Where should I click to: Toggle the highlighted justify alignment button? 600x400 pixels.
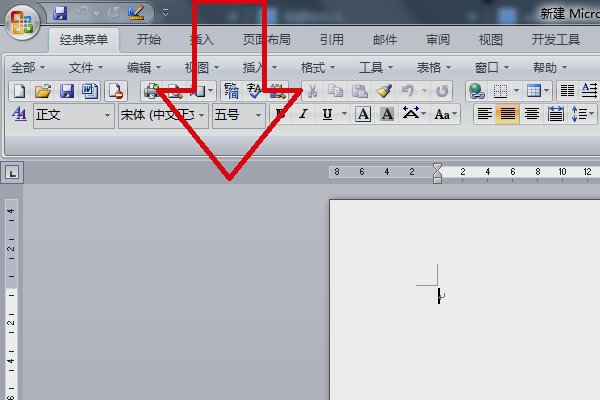pos(508,114)
